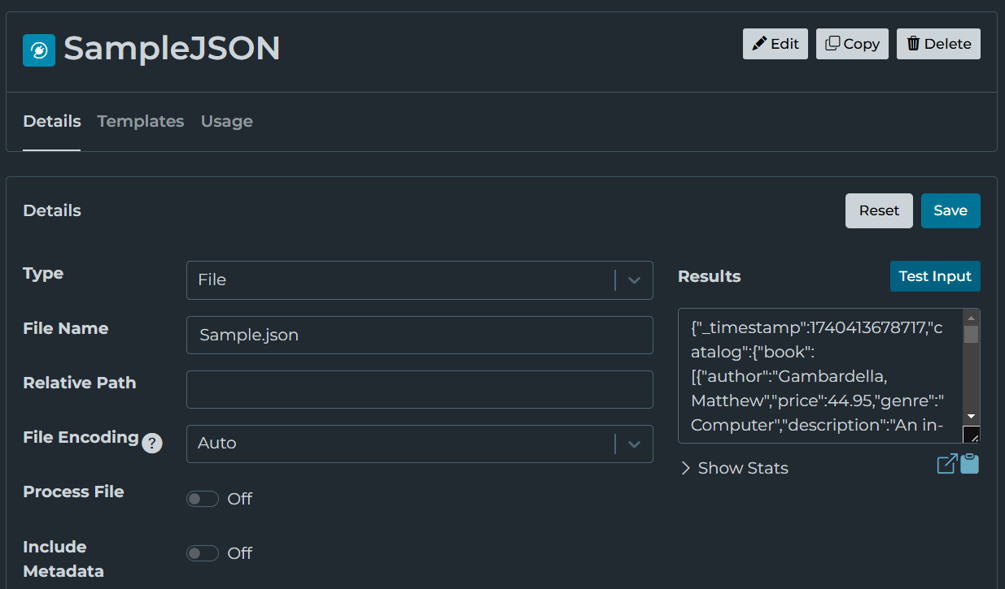Enable the Process File toggle
Screen dimensions: 1005x589
pyautogui.click(x=202, y=498)
